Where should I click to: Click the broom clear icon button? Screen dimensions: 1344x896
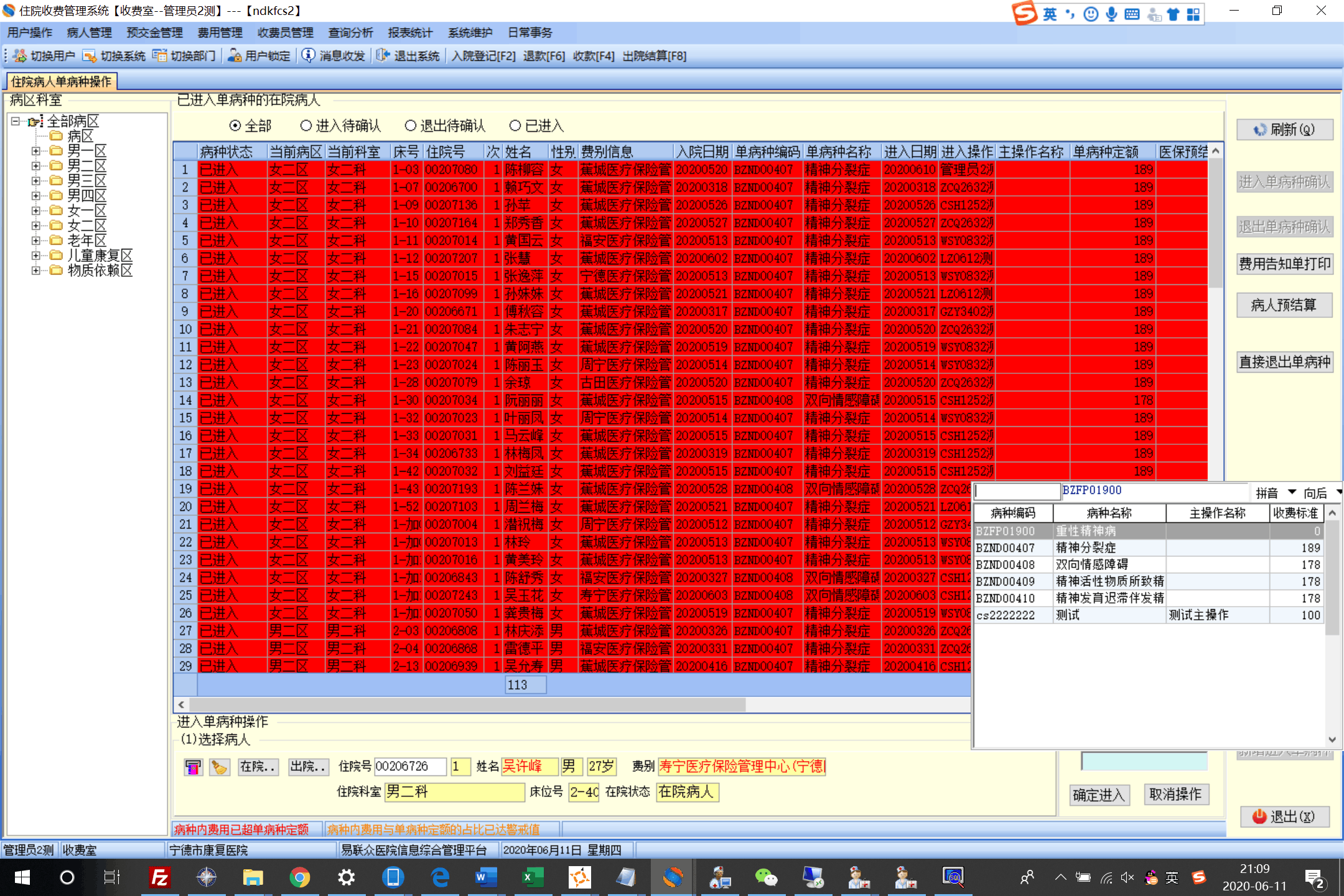pos(219,767)
